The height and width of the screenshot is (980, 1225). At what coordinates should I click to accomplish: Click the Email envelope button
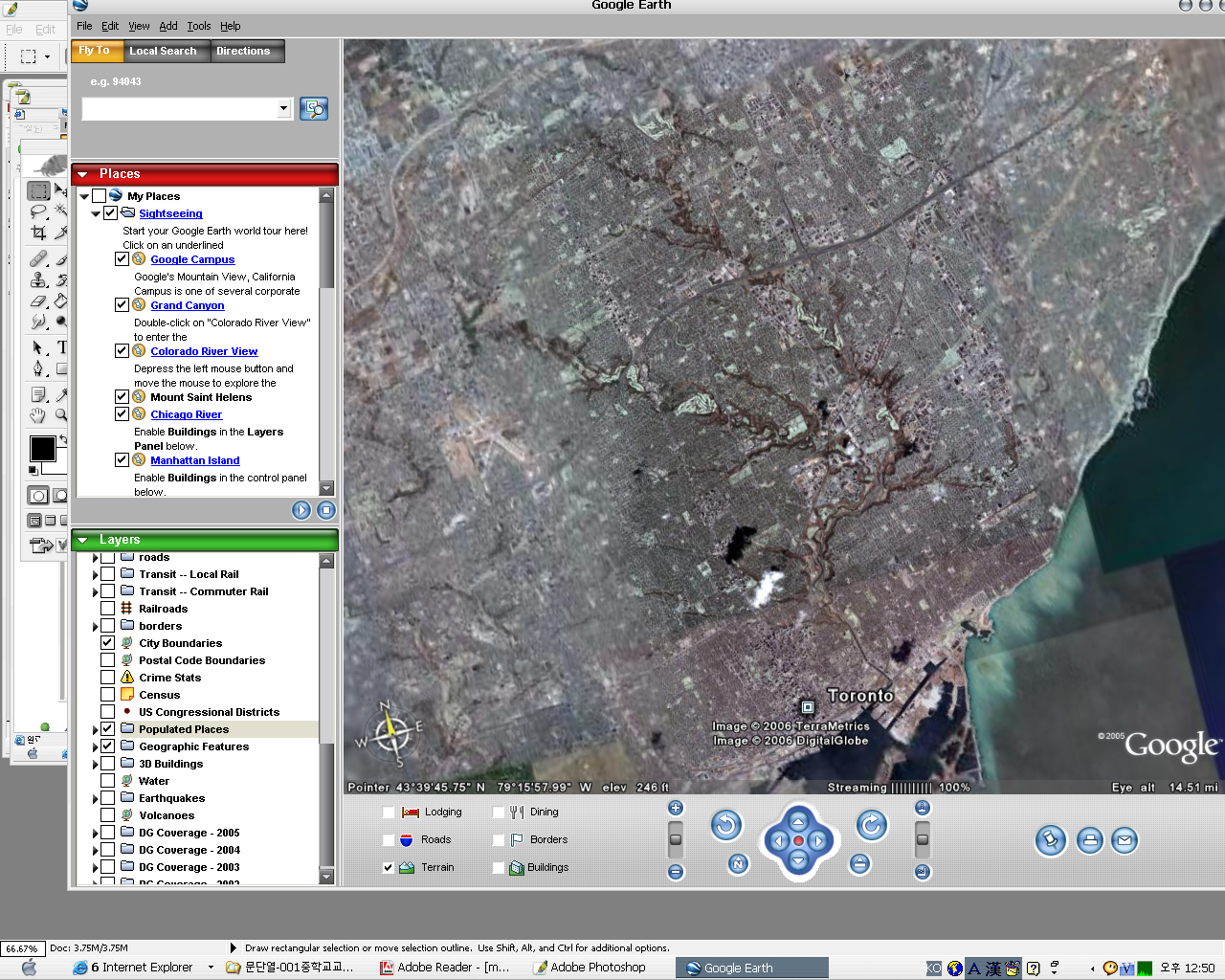click(x=1125, y=841)
